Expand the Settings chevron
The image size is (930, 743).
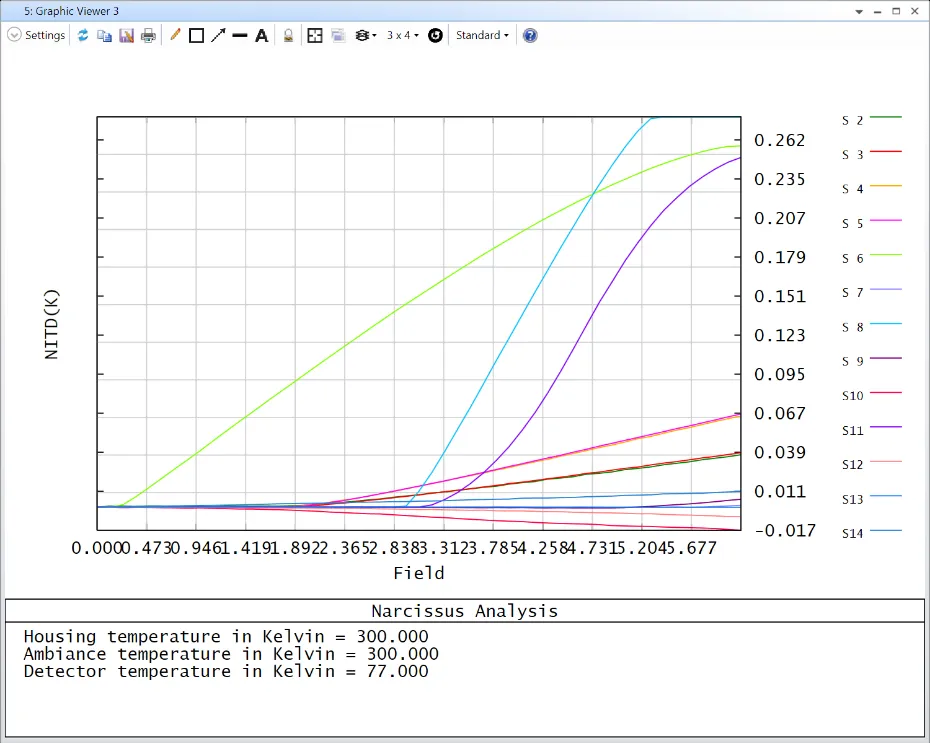[x=14, y=35]
